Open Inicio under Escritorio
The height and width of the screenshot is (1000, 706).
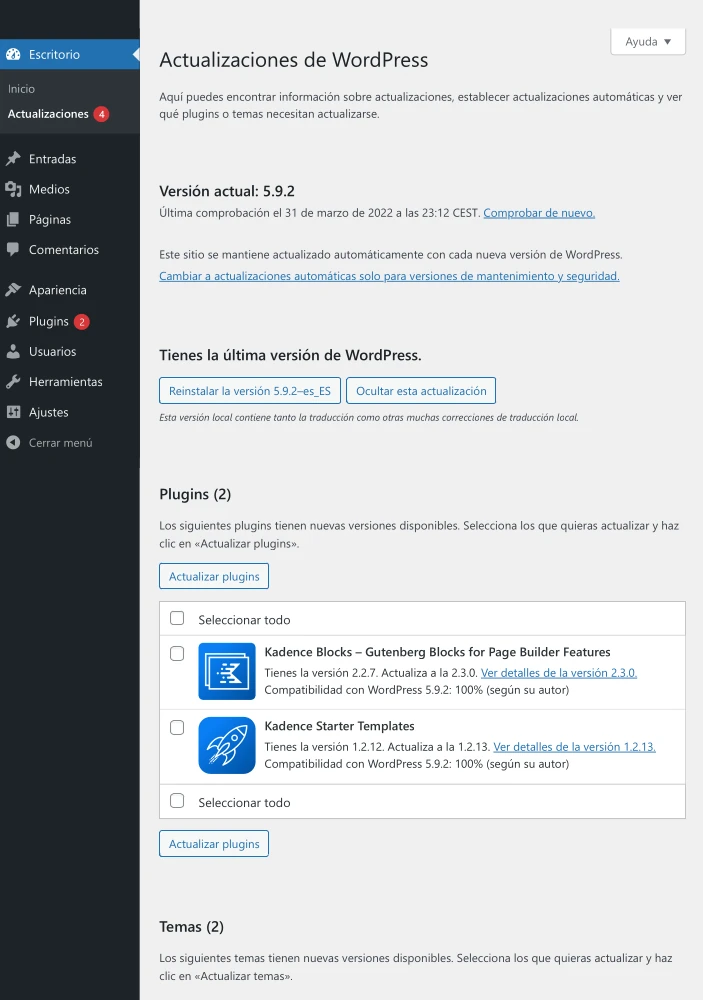pyautogui.click(x=21, y=89)
